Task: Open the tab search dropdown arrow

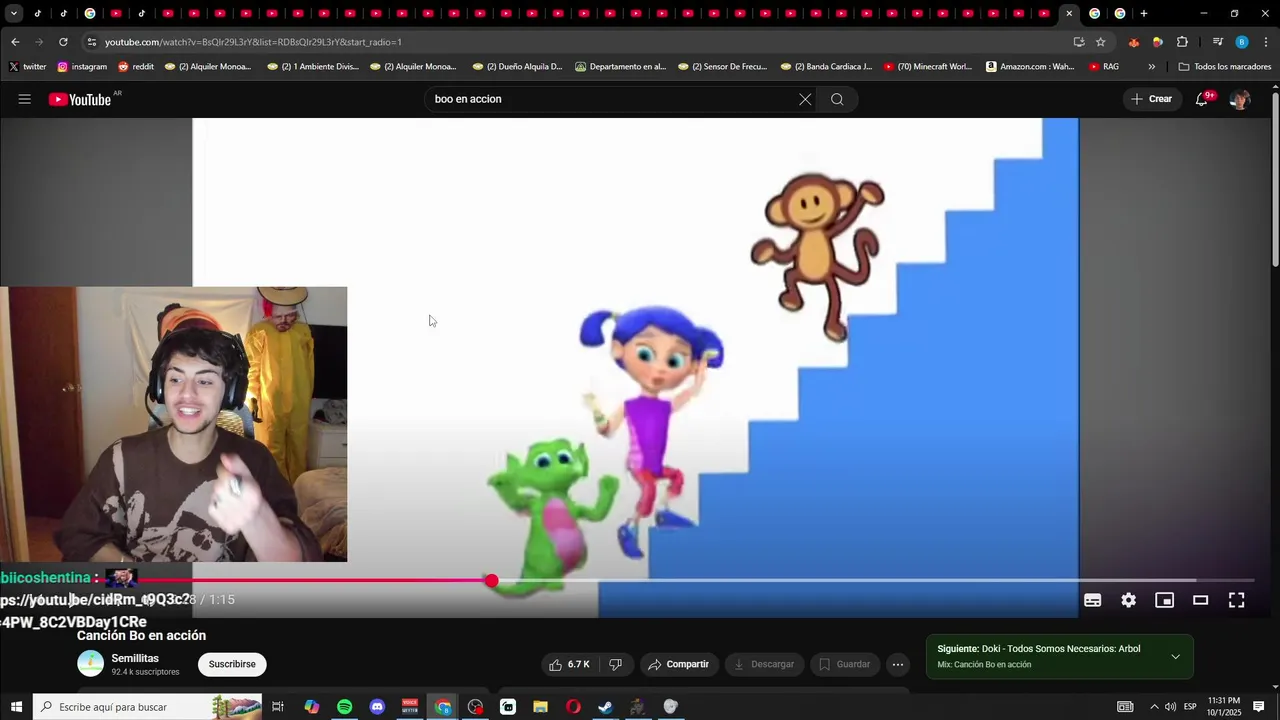Action: click(14, 13)
